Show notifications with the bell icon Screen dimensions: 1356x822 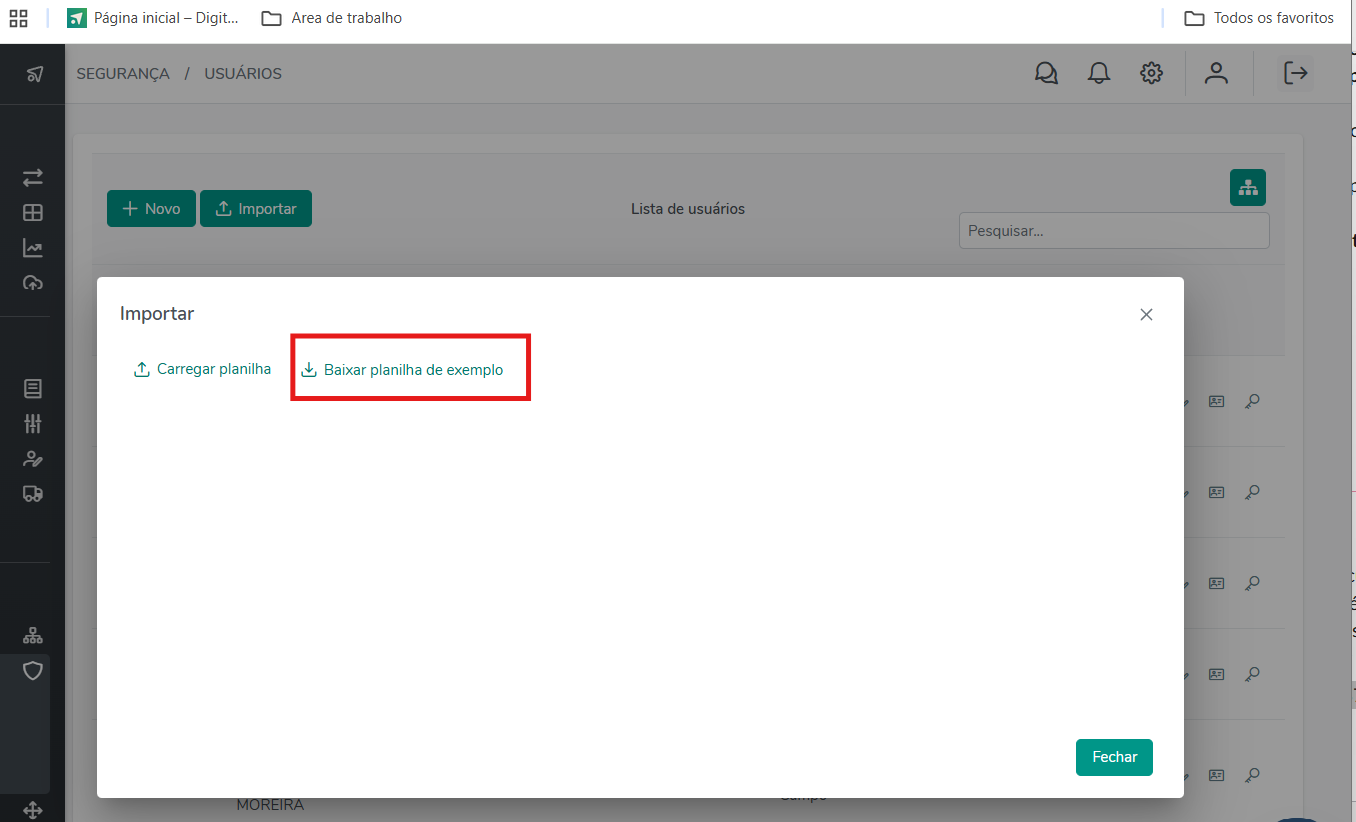coord(1099,73)
